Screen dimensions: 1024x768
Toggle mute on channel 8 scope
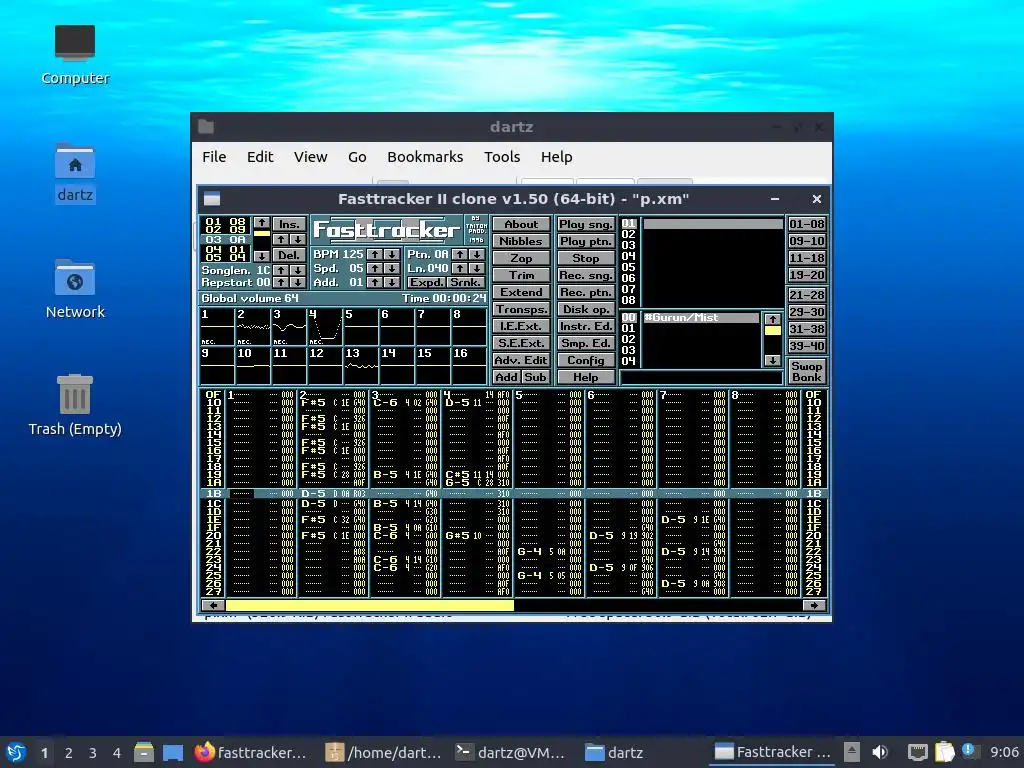click(x=469, y=327)
